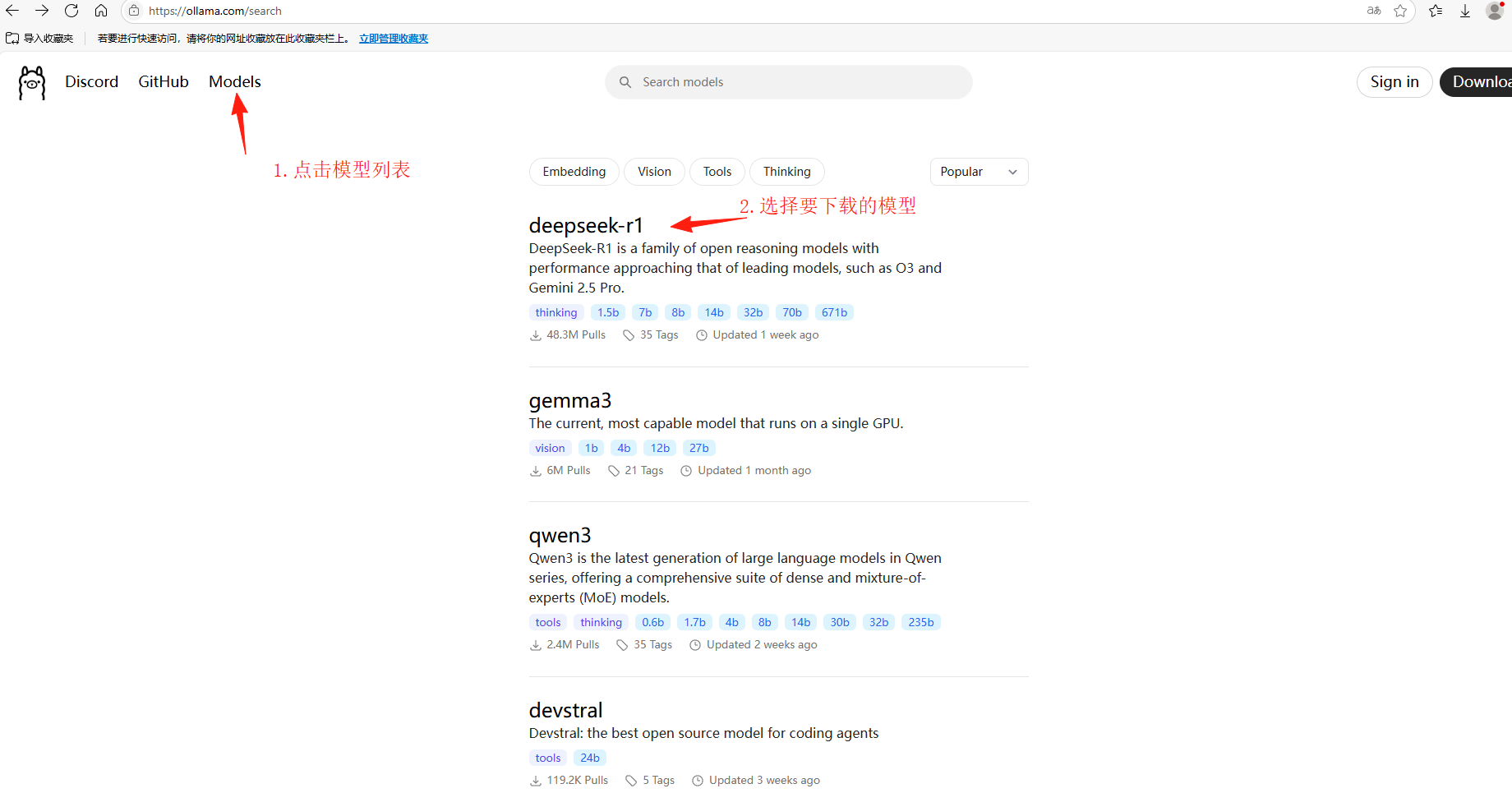The image size is (1512, 793).
Task: Open the translate page icon
Action: point(1374,11)
